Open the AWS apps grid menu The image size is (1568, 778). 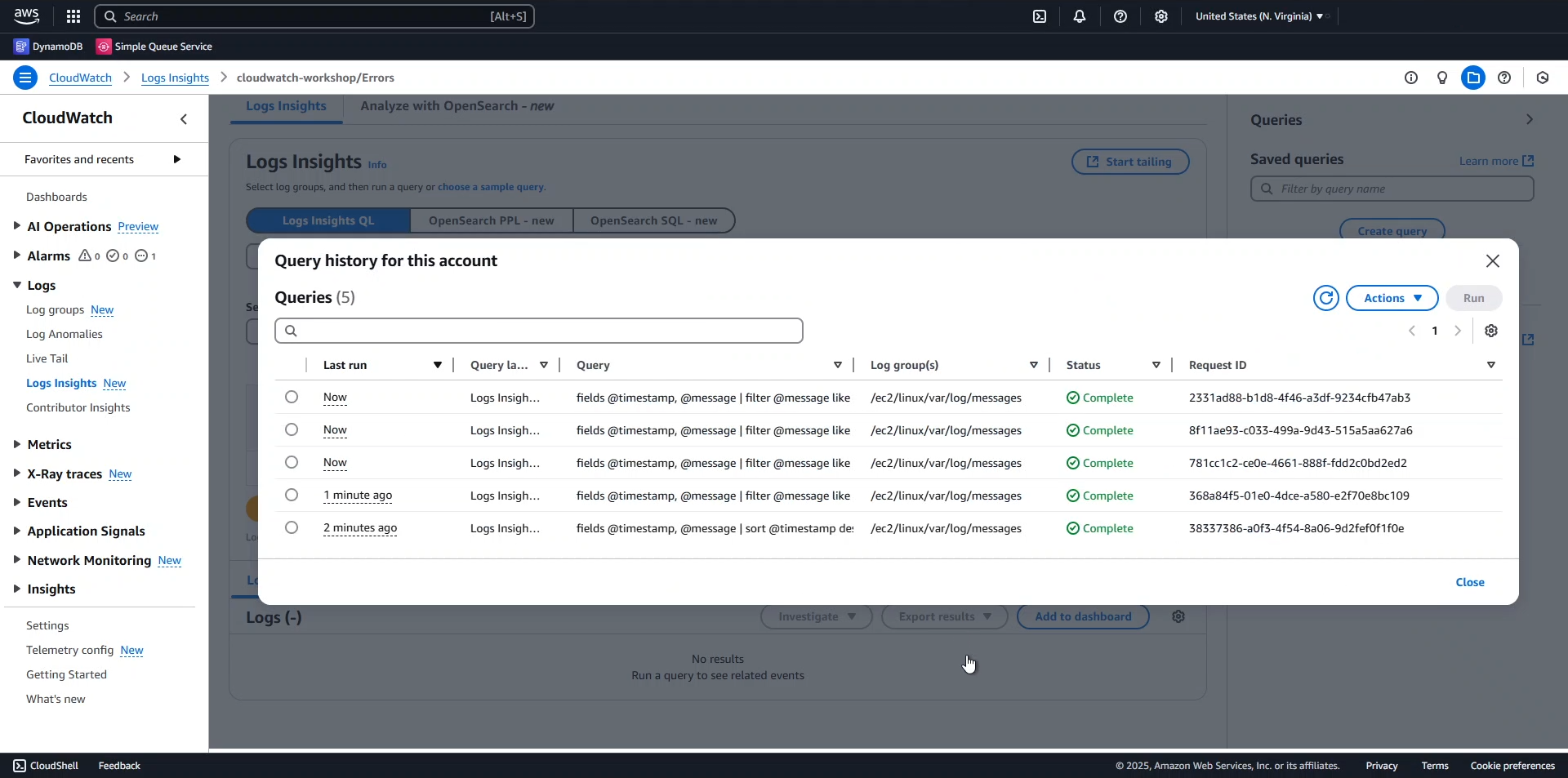tap(73, 16)
